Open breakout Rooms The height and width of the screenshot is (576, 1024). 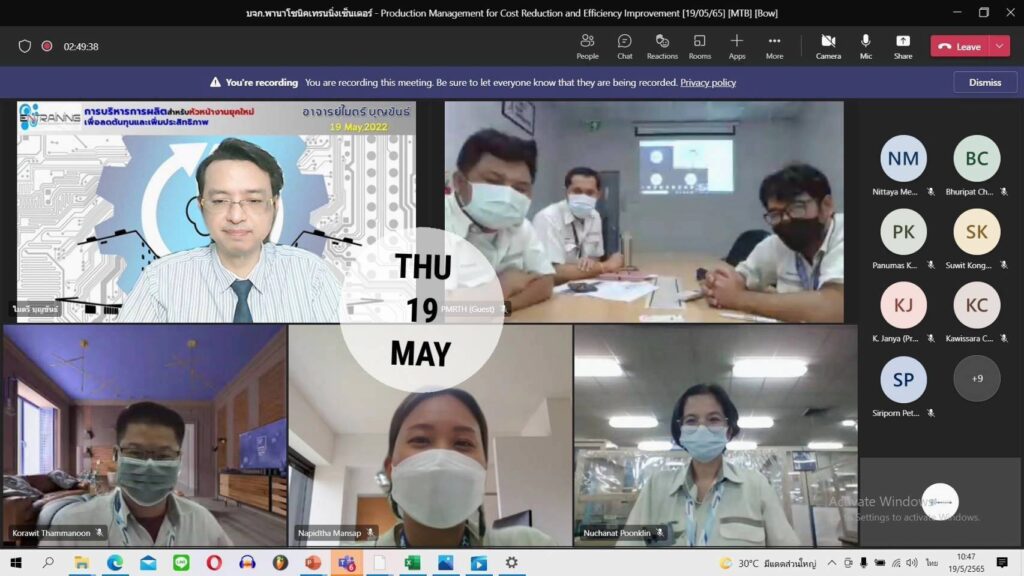(699, 46)
